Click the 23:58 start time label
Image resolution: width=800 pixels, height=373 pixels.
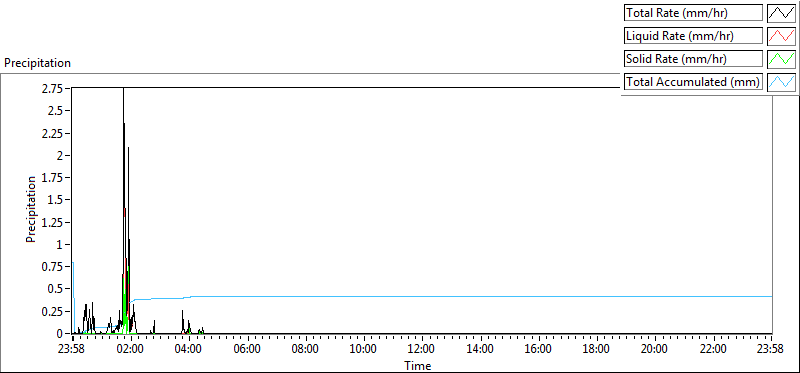pyautogui.click(x=72, y=349)
